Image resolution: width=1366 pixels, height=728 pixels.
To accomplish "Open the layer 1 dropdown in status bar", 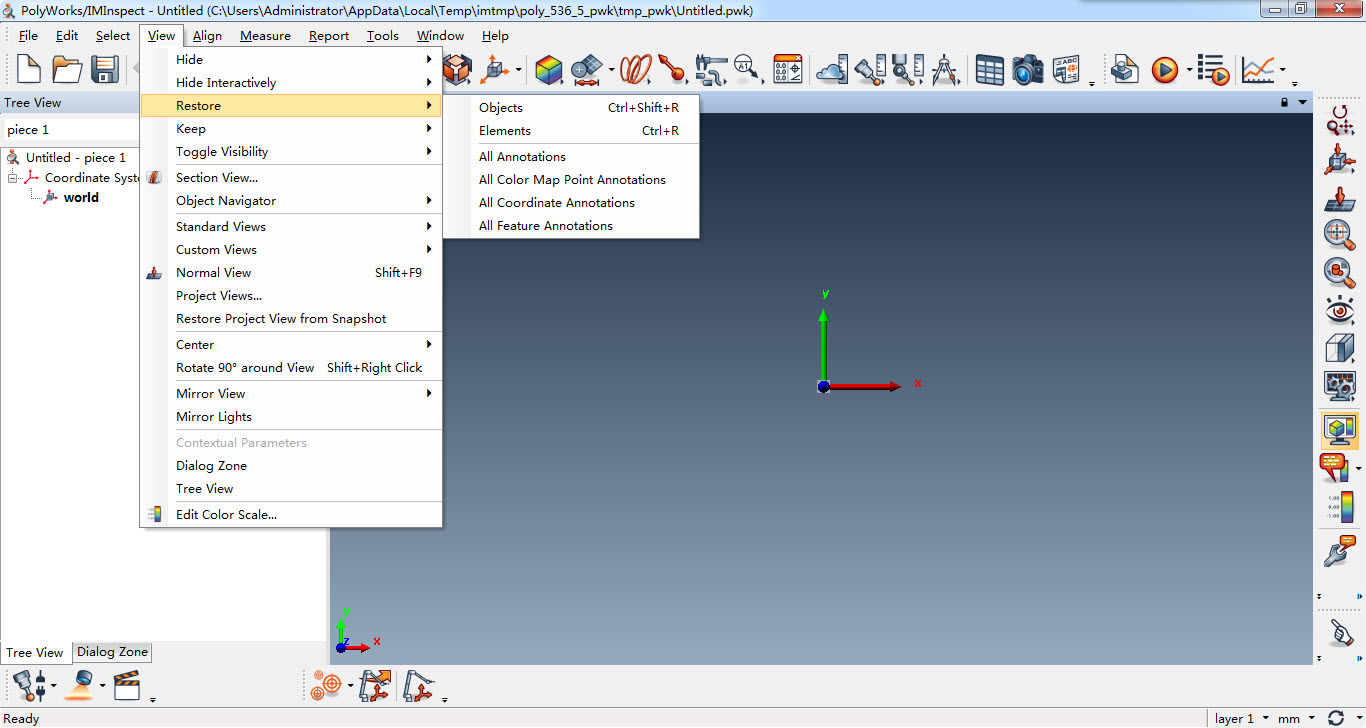I will click(1265, 718).
